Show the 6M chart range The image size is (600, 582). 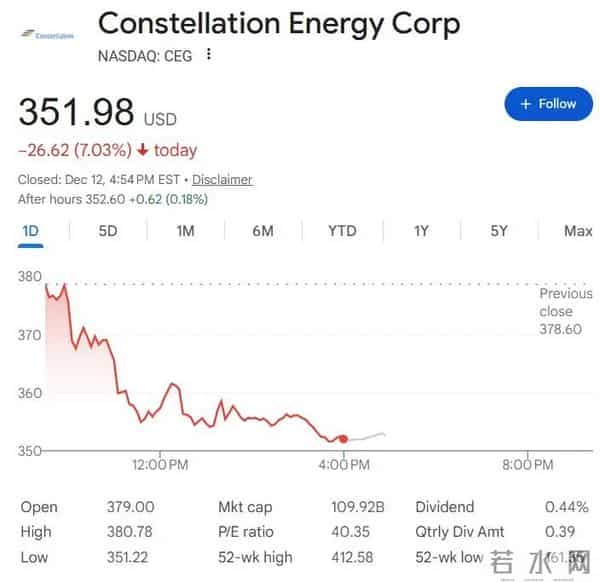pyautogui.click(x=263, y=231)
